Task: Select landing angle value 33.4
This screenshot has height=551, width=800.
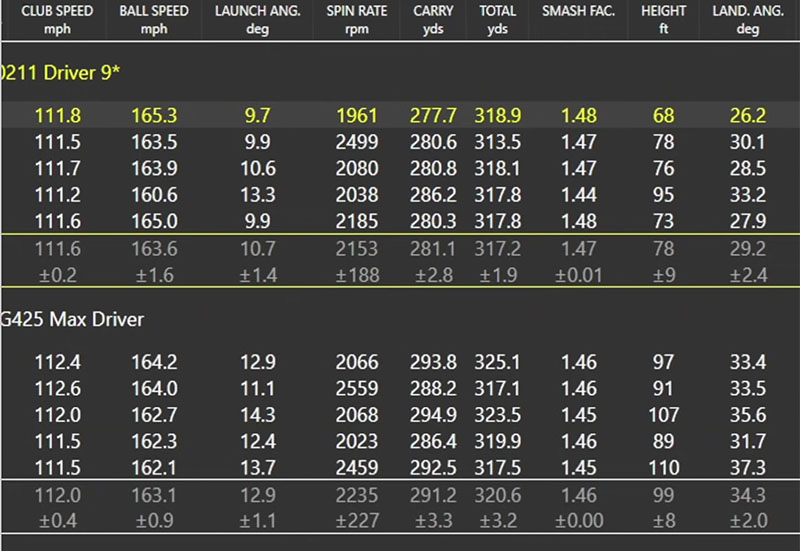Action: pos(748,362)
